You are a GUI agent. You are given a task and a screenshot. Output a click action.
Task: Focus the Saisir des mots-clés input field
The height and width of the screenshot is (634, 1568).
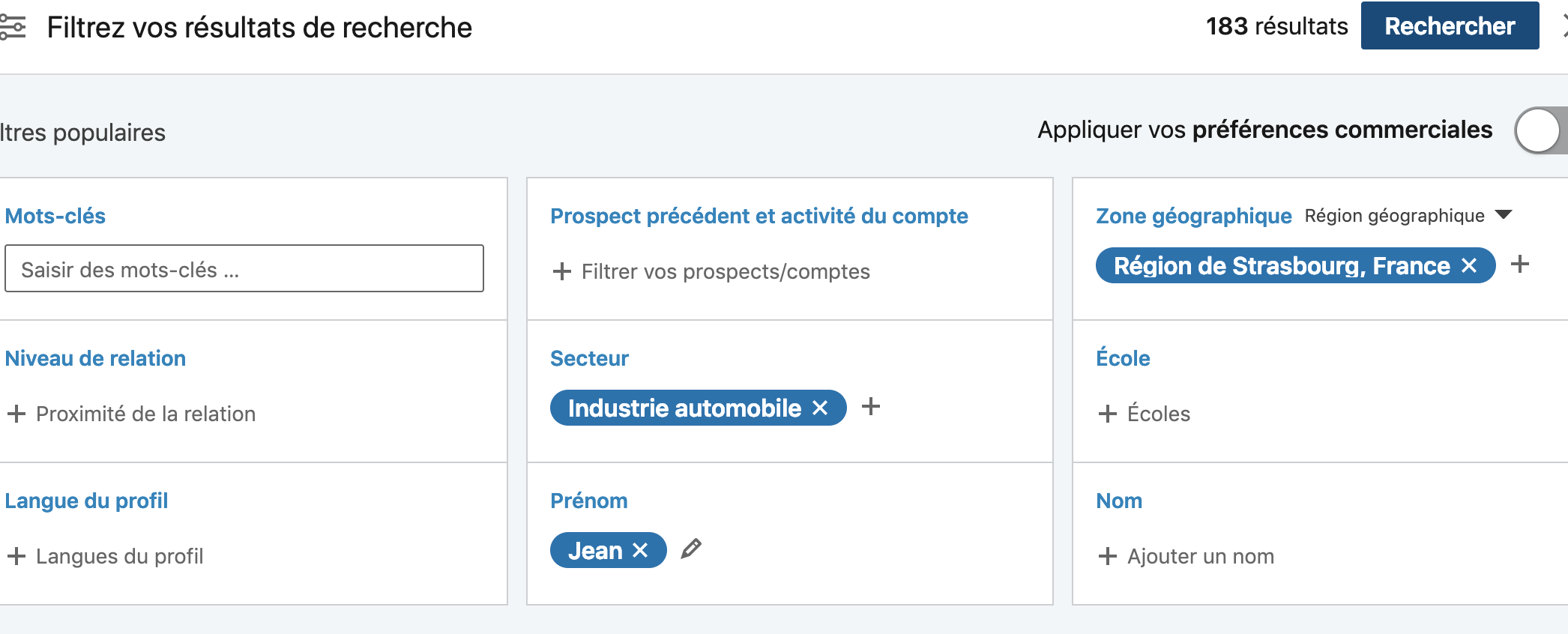(244, 268)
